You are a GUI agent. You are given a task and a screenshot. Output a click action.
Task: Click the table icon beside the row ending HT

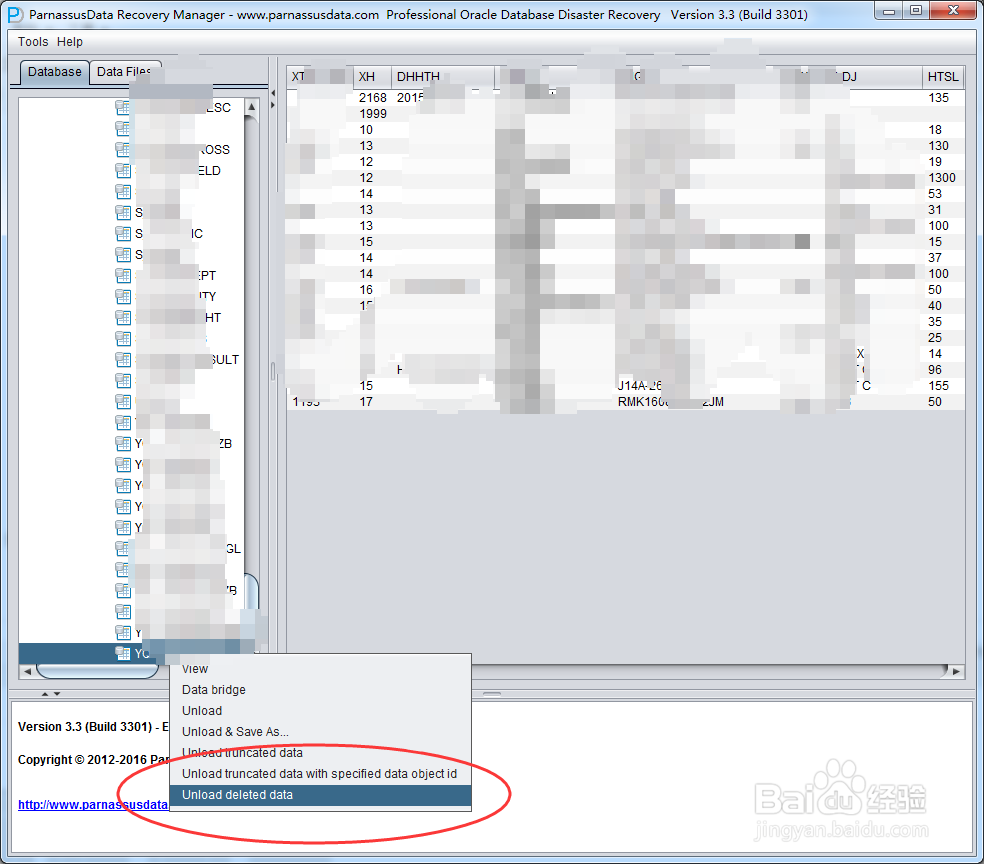[x=123, y=317]
